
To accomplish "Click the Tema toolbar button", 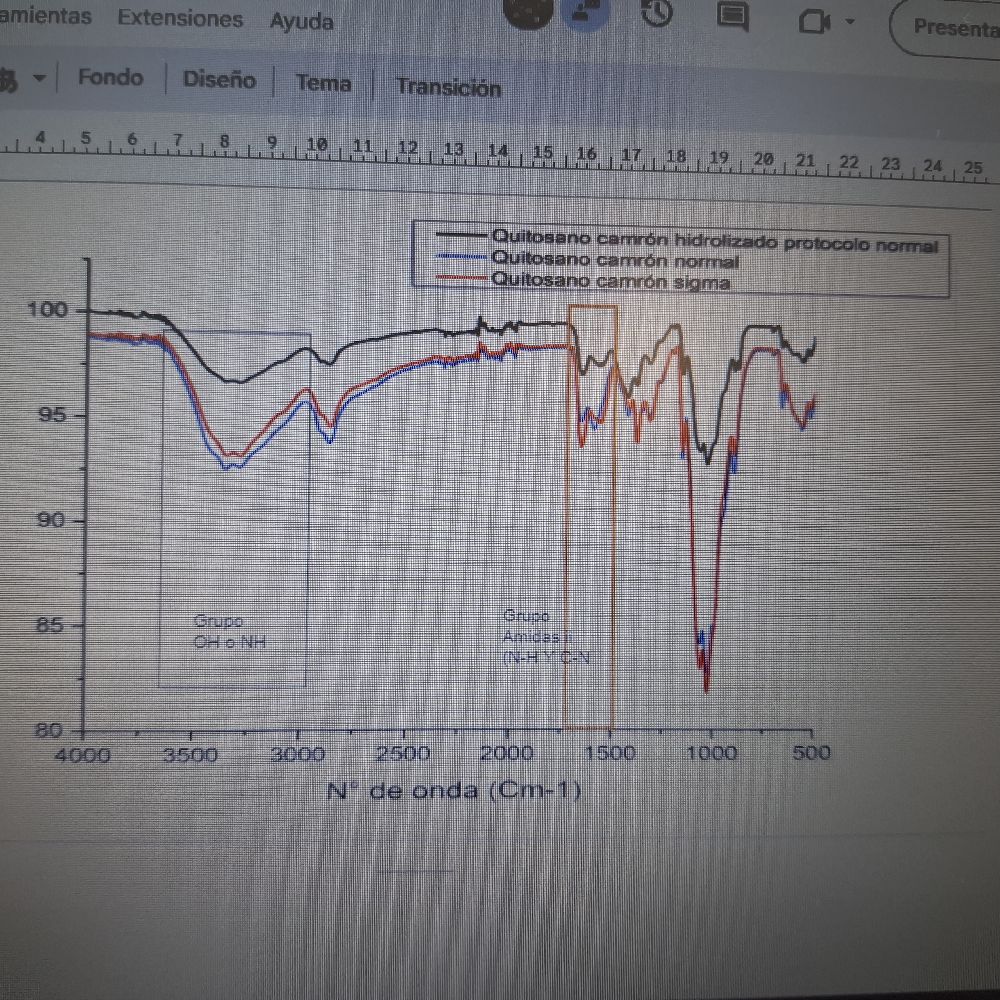I will tap(323, 84).
